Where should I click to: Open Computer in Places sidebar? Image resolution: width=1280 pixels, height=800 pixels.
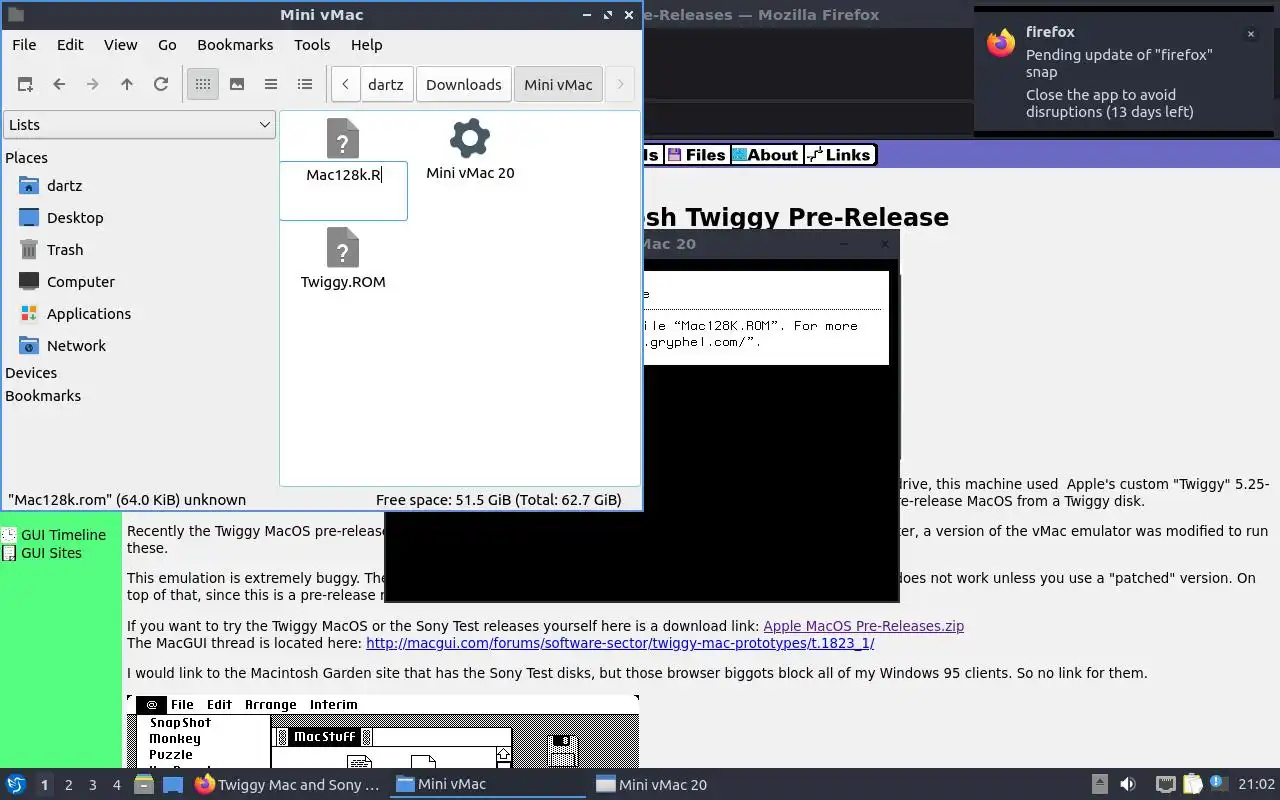click(x=81, y=282)
